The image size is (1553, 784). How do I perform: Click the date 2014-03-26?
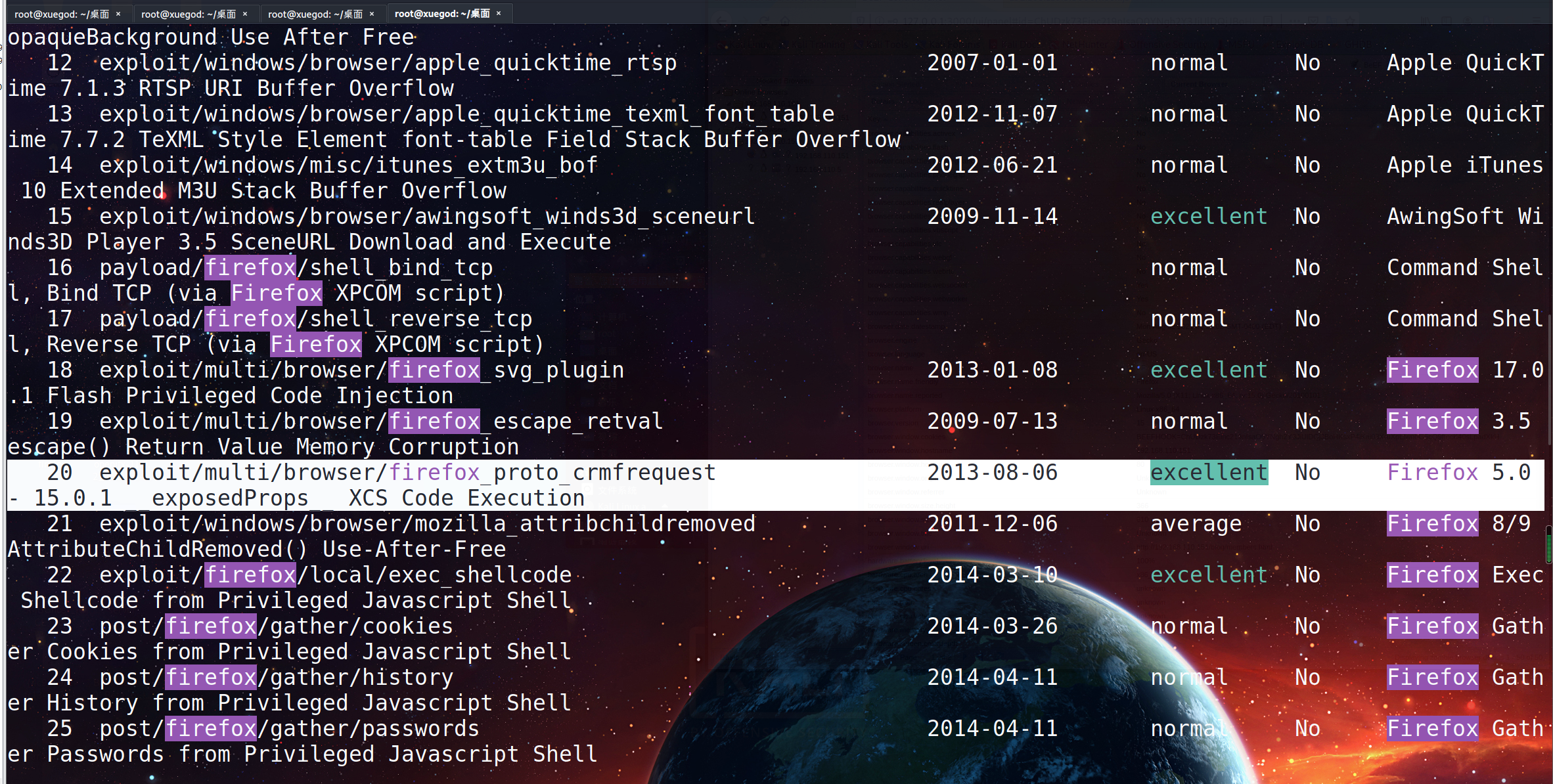pos(992,626)
